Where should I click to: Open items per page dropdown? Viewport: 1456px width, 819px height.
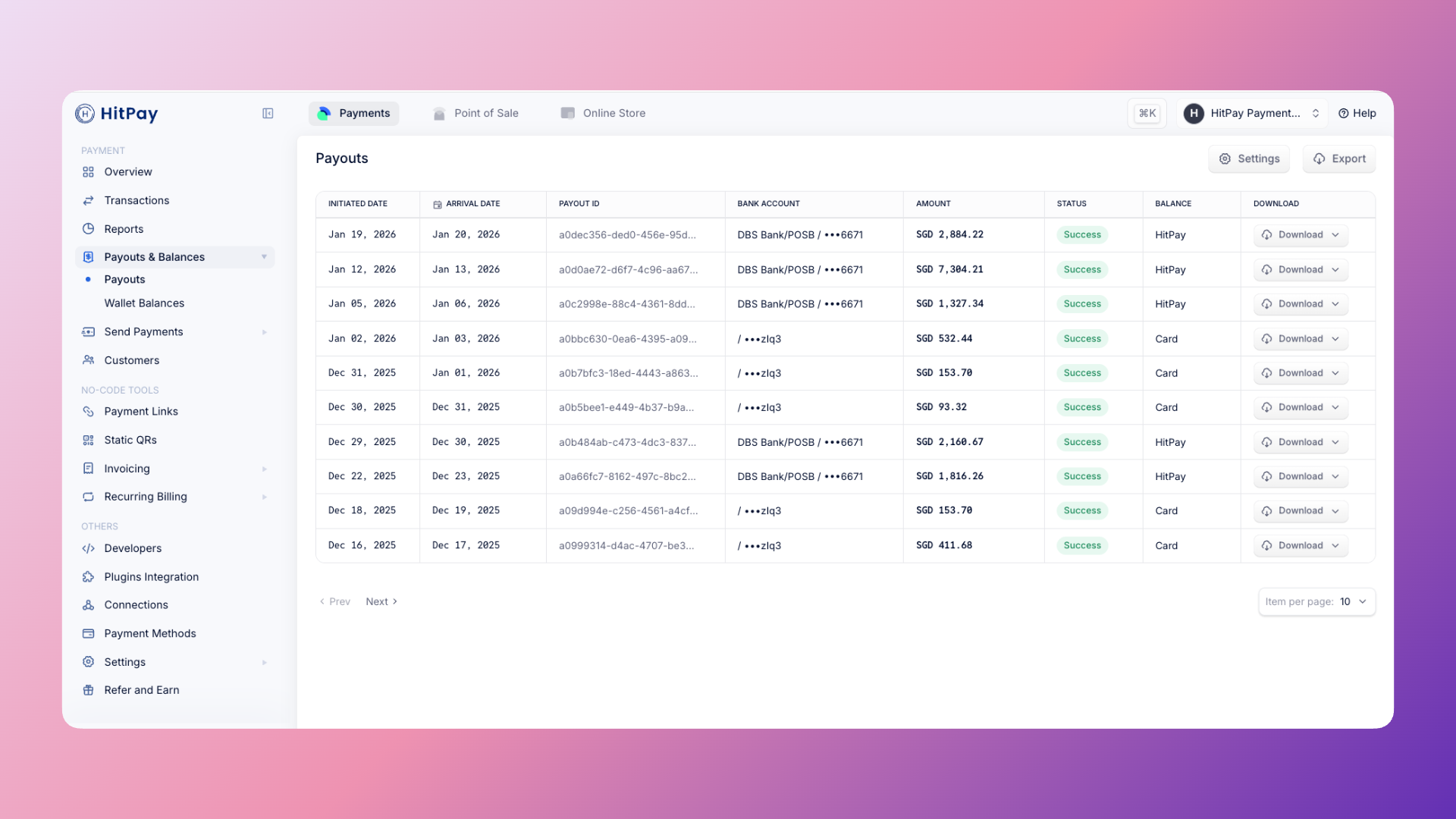(x=1316, y=601)
